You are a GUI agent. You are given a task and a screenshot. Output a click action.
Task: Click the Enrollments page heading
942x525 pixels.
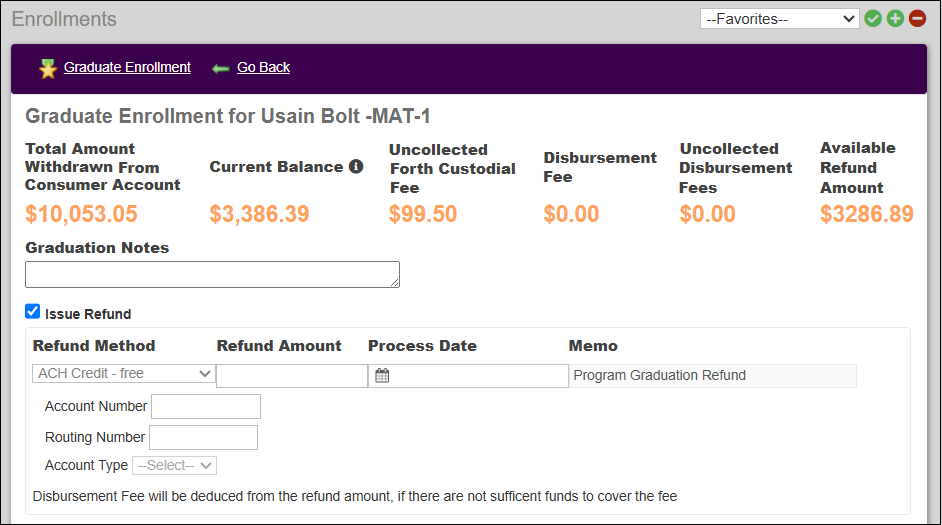[x=64, y=19]
